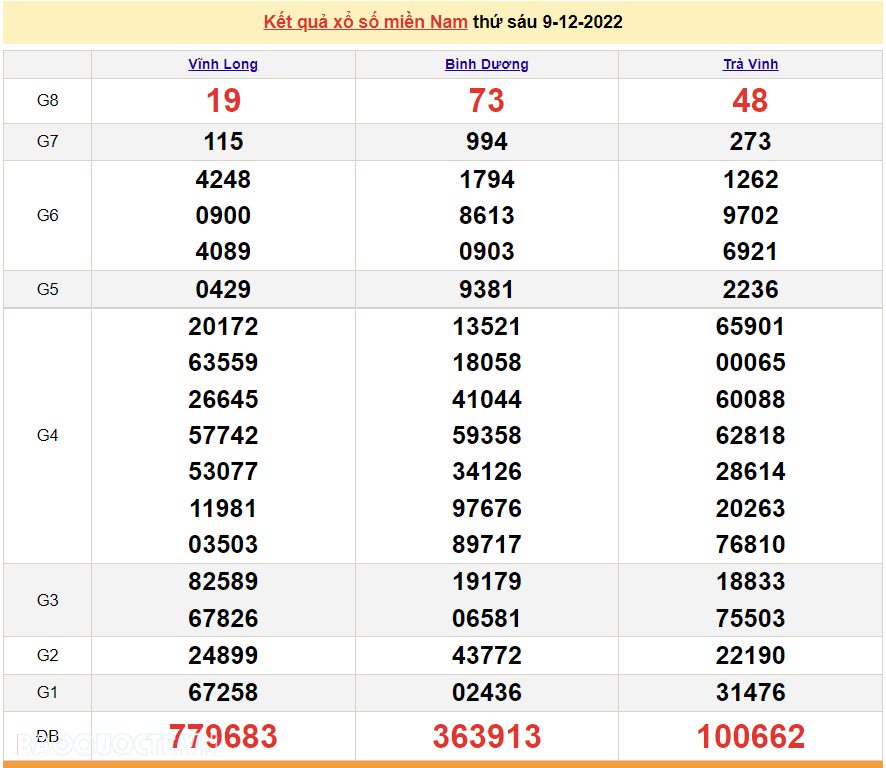
Task: Click the Bình Dương special prize 363913
Action: 487,737
